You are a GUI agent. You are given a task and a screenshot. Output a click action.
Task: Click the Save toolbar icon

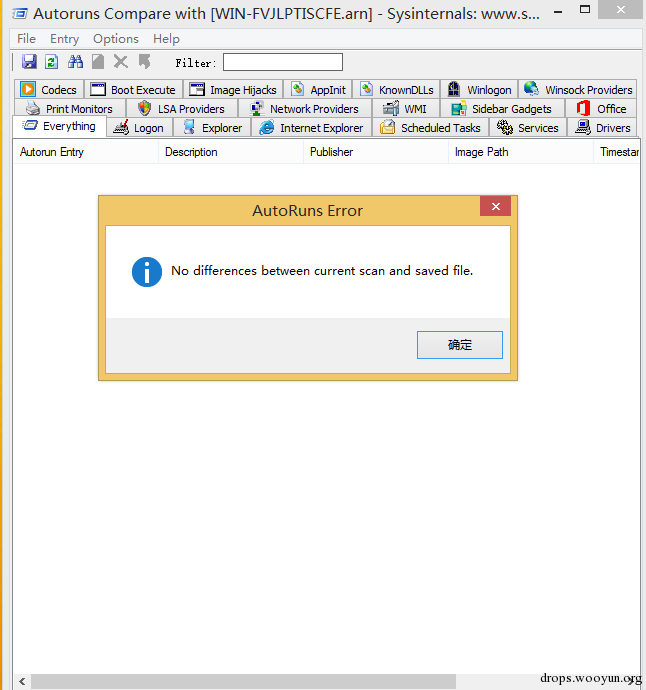coord(29,62)
